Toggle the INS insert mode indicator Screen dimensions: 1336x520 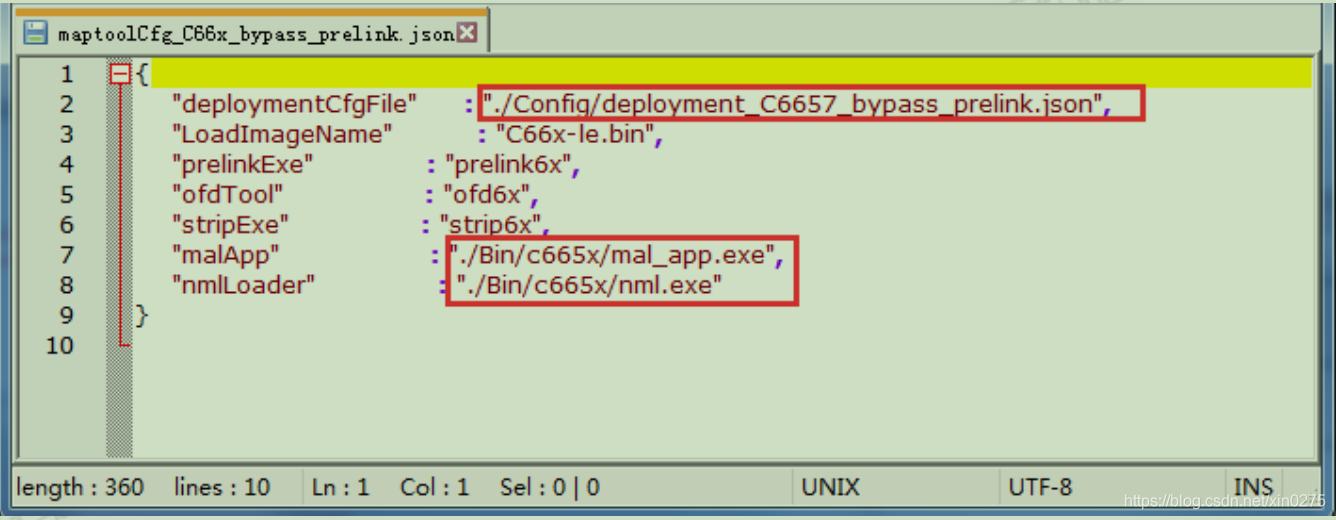1253,487
